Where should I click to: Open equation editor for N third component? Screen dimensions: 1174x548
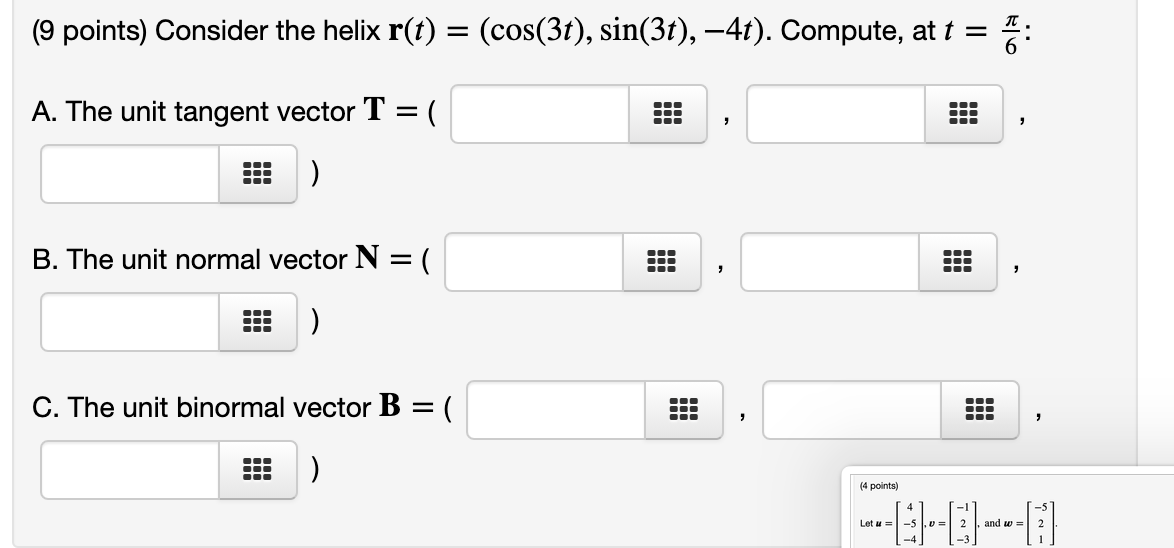coord(257,322)
